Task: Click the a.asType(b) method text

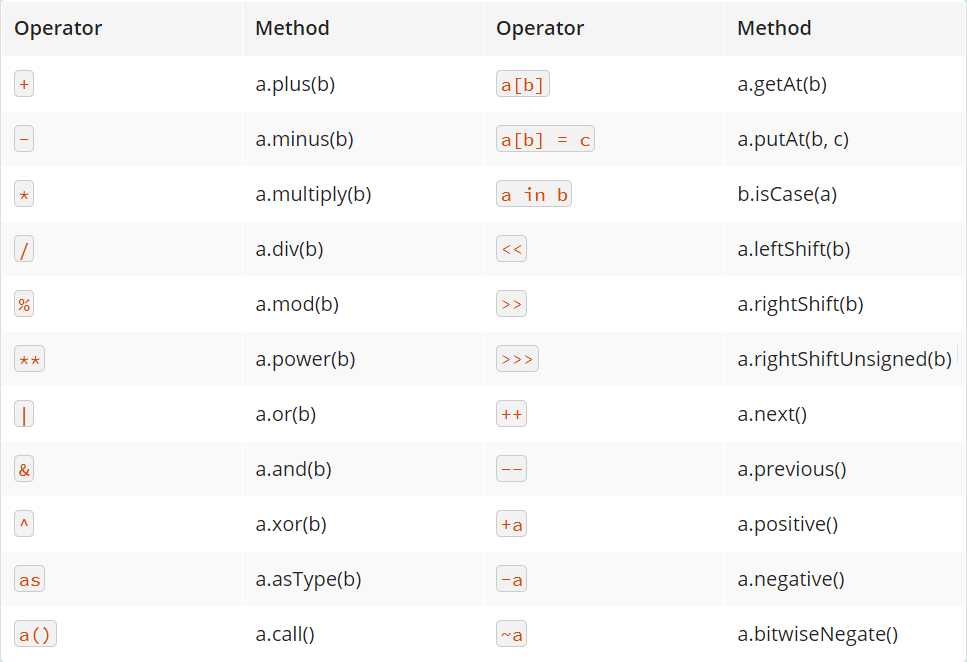Action: (x=308, y=579)
